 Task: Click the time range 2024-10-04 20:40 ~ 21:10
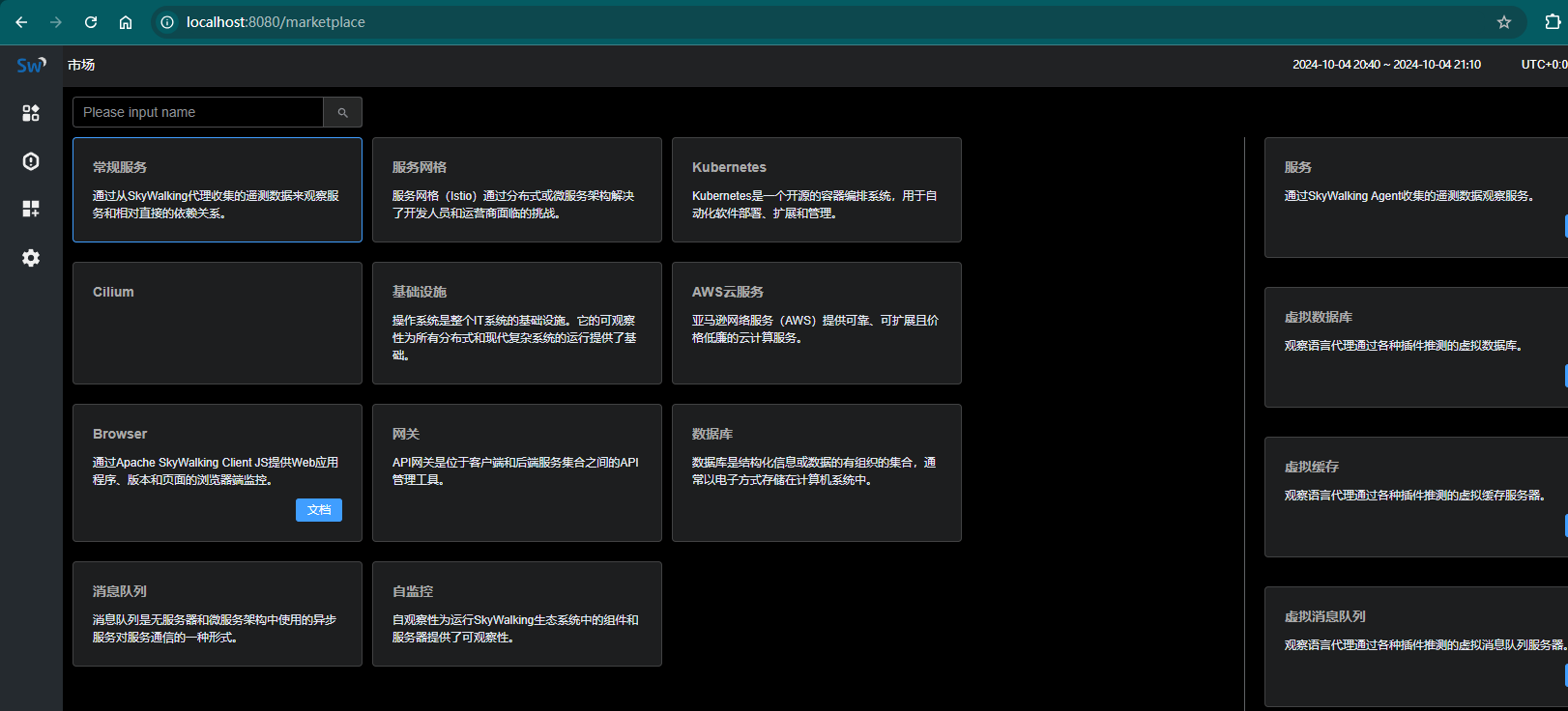pyautogui.click(x=1386, y=65)
